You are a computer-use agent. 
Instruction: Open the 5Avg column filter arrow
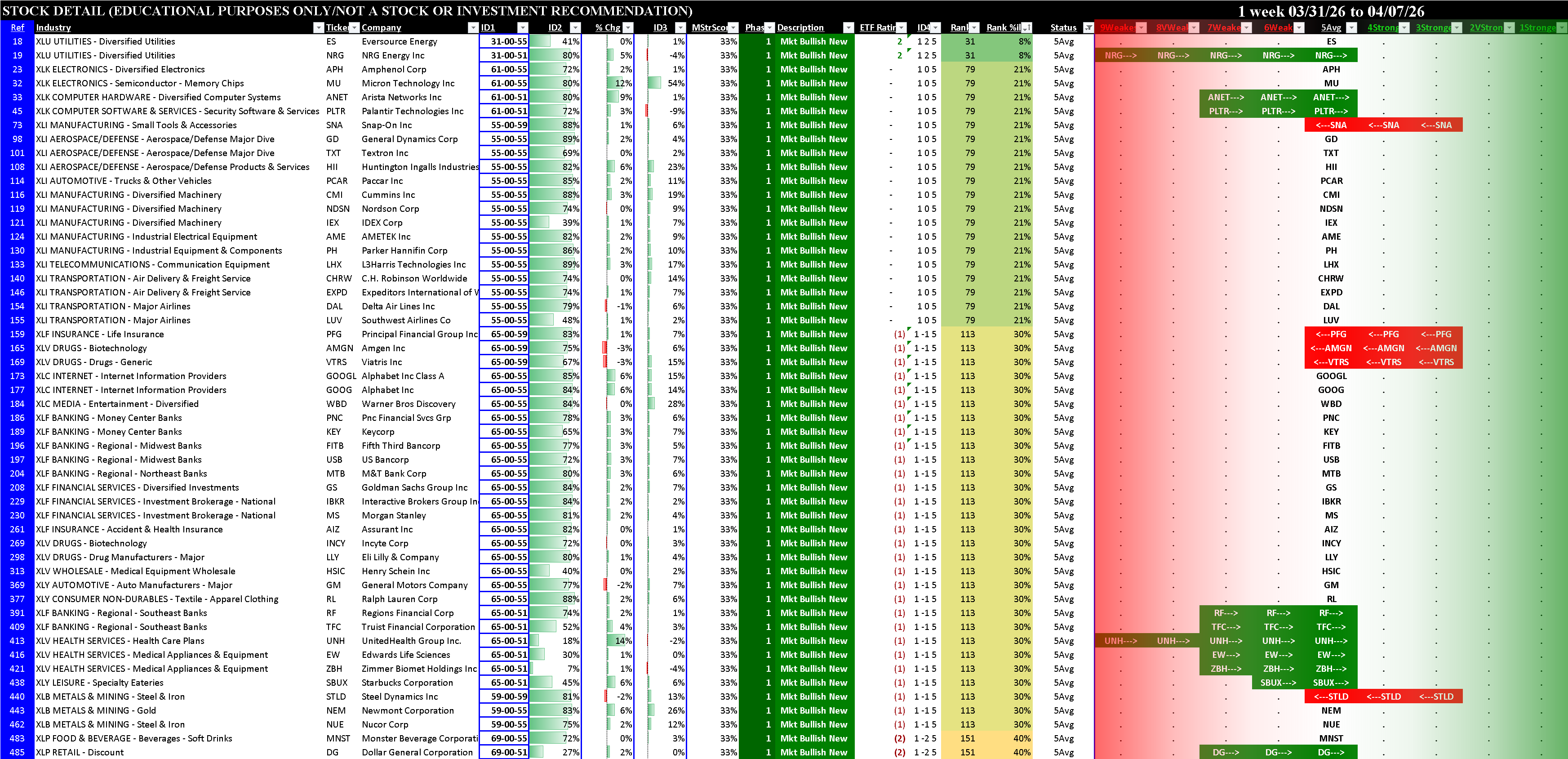(1351, 27)
